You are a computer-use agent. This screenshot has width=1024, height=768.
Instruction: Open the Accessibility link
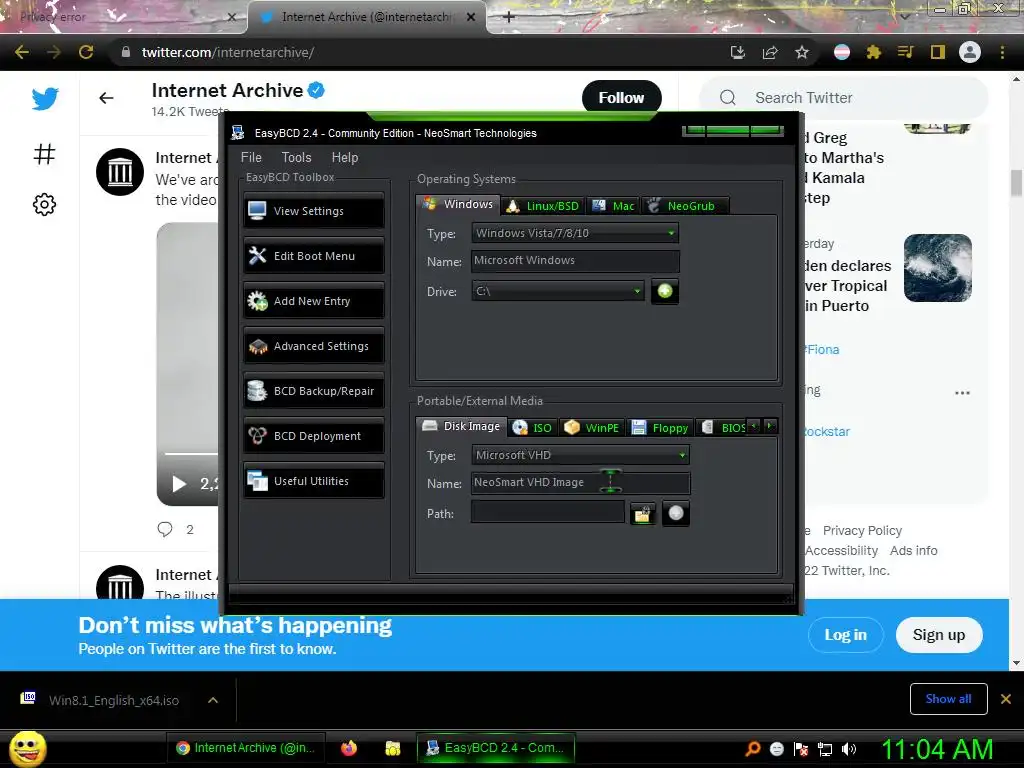coord(841,551)
